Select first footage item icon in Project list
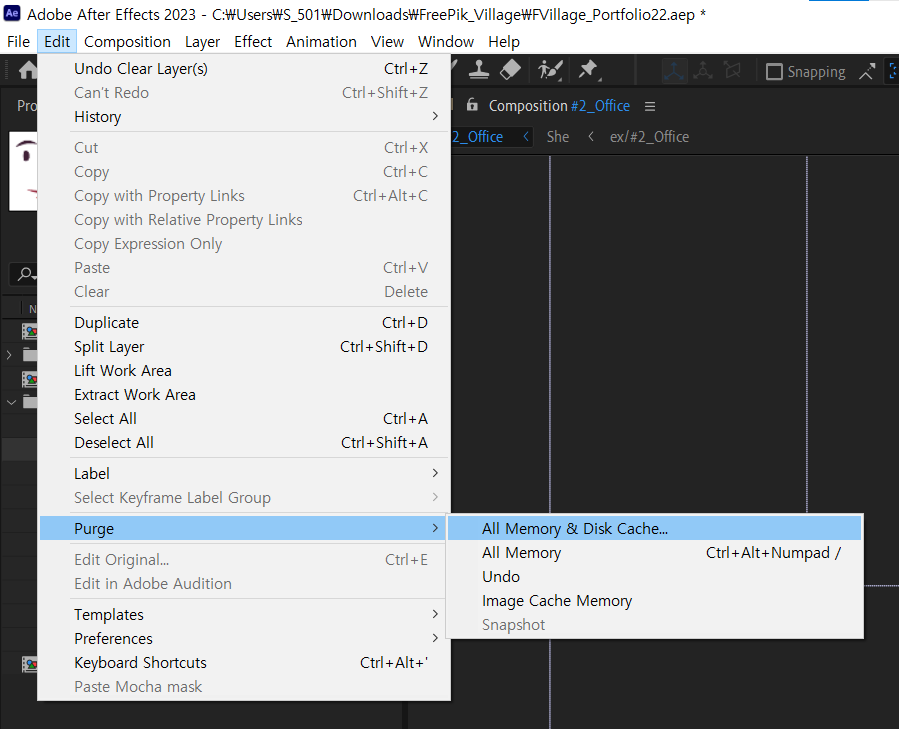 [x=29, y=331]
